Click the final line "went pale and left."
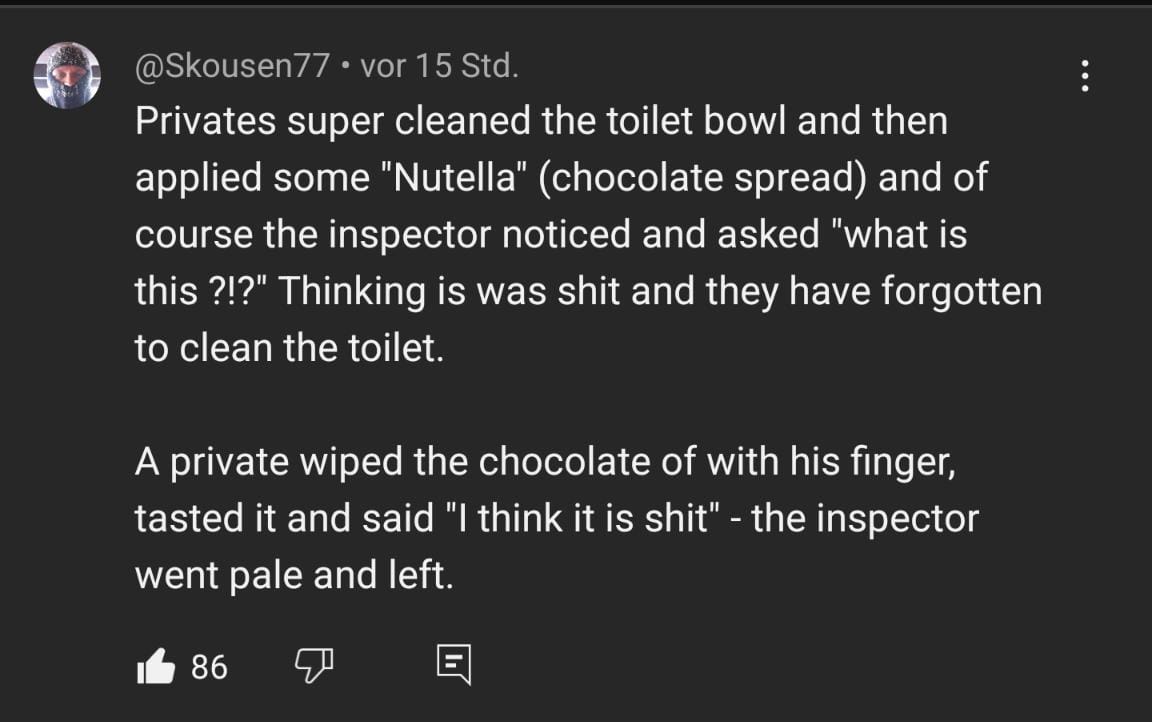This screenshot has width=1152, height=722. pos(294,575)
